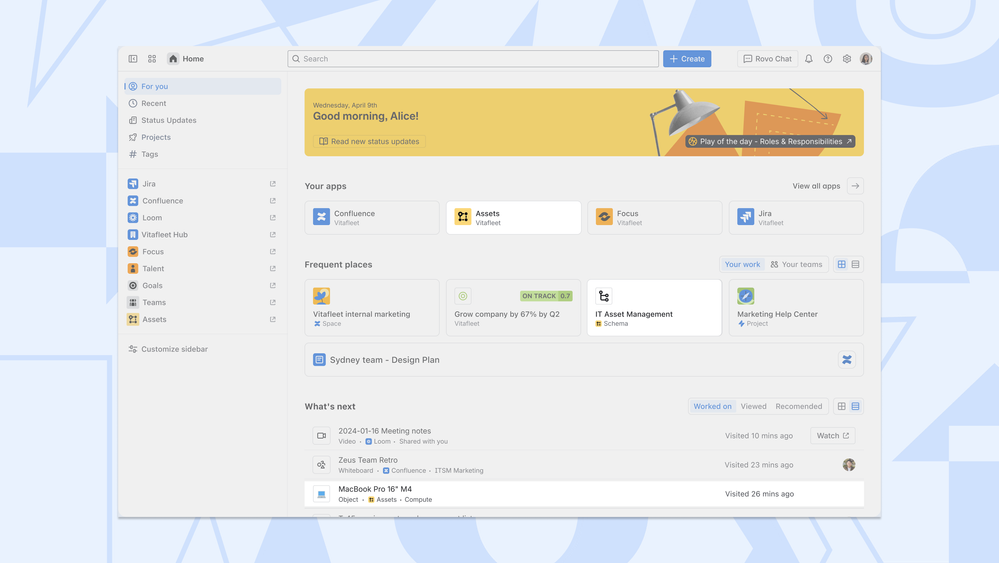Click Confluence icon on Sydney team row

click(x=847, y=360)
